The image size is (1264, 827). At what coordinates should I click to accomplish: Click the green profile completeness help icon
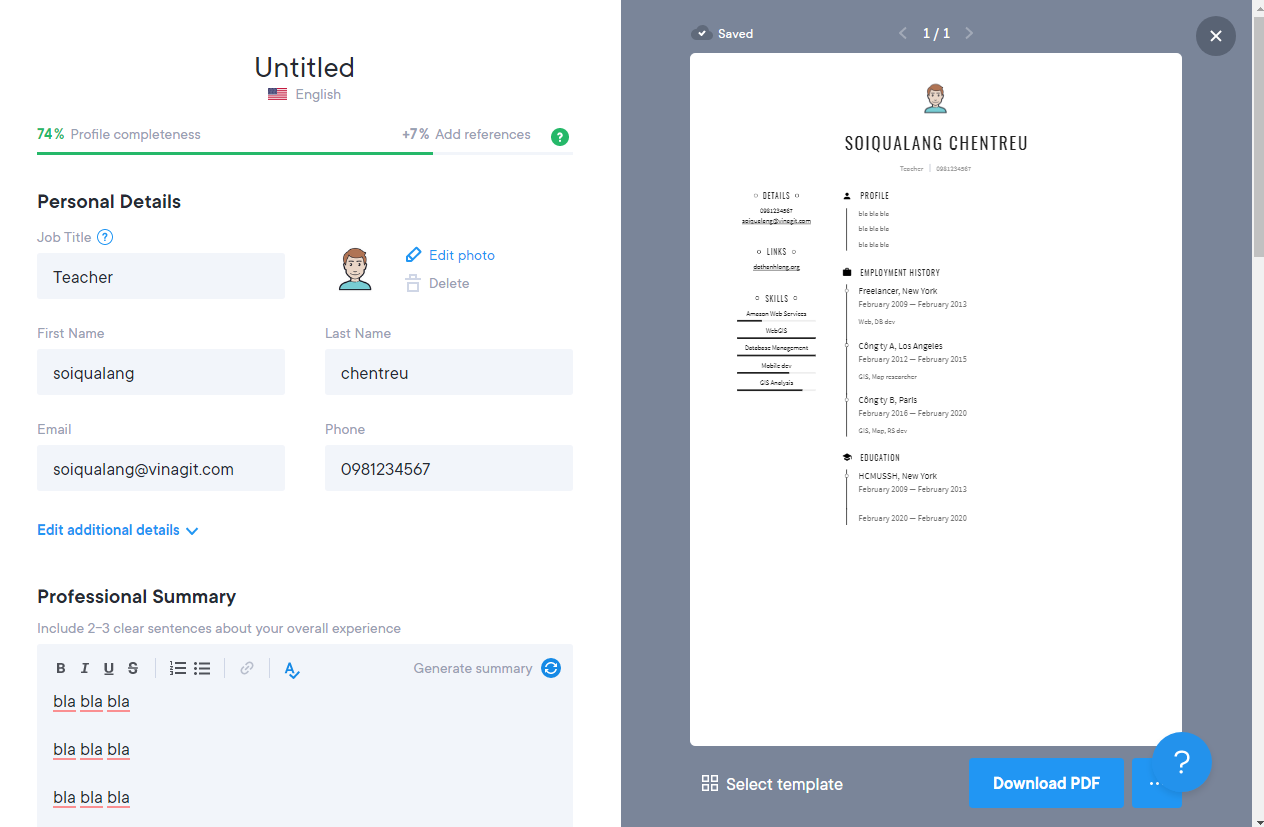[x=560, y=137]
